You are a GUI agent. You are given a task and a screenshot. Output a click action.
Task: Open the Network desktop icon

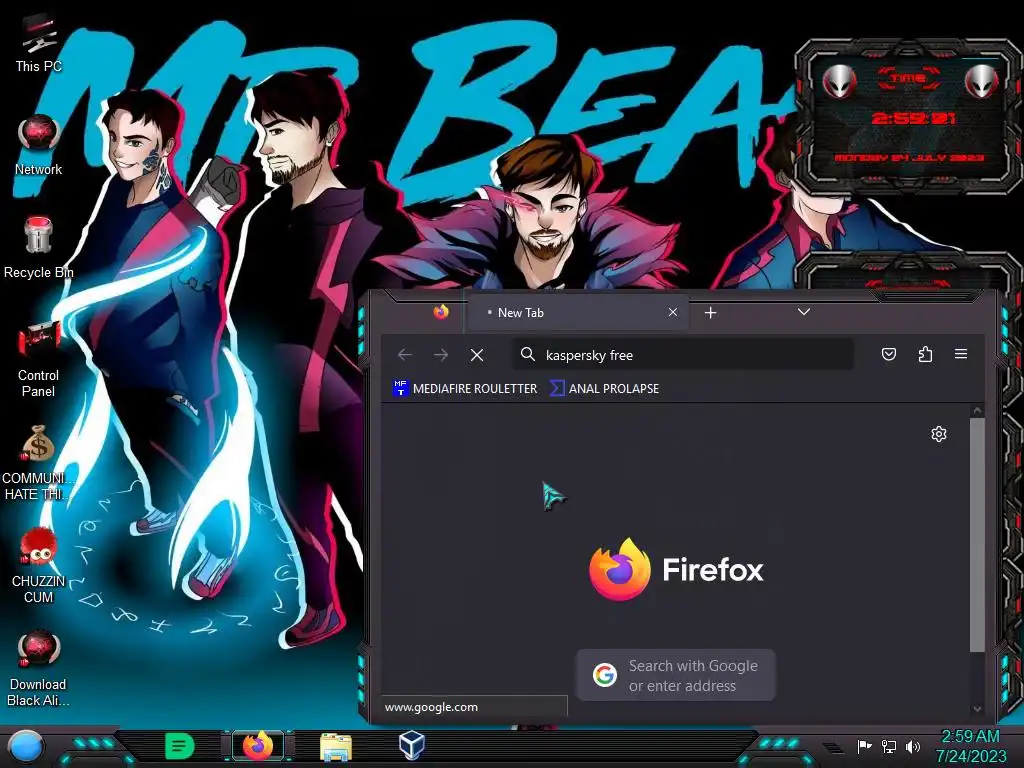click(x=38, y=145)
